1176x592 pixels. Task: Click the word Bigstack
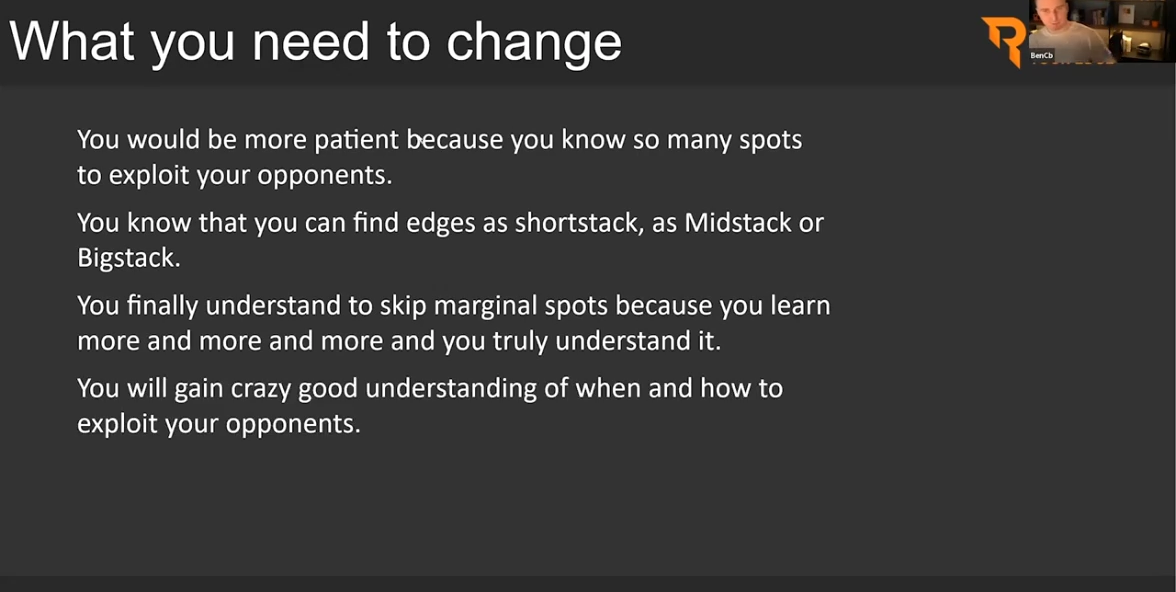coord(129,258)
